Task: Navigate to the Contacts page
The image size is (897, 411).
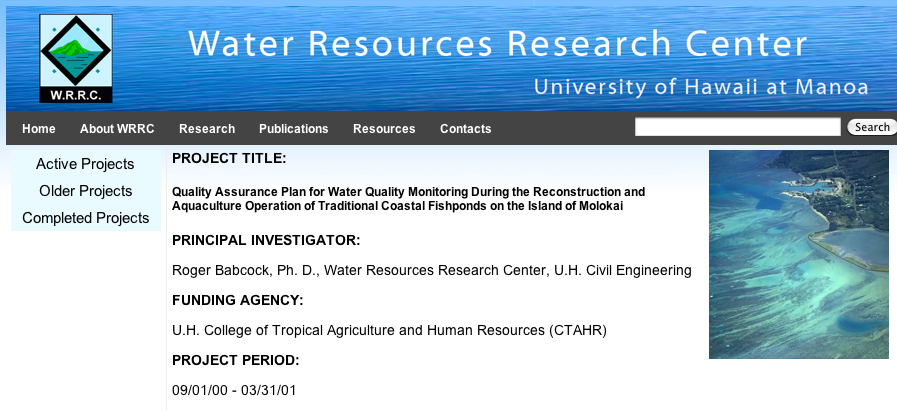Action: pos(466,129)
